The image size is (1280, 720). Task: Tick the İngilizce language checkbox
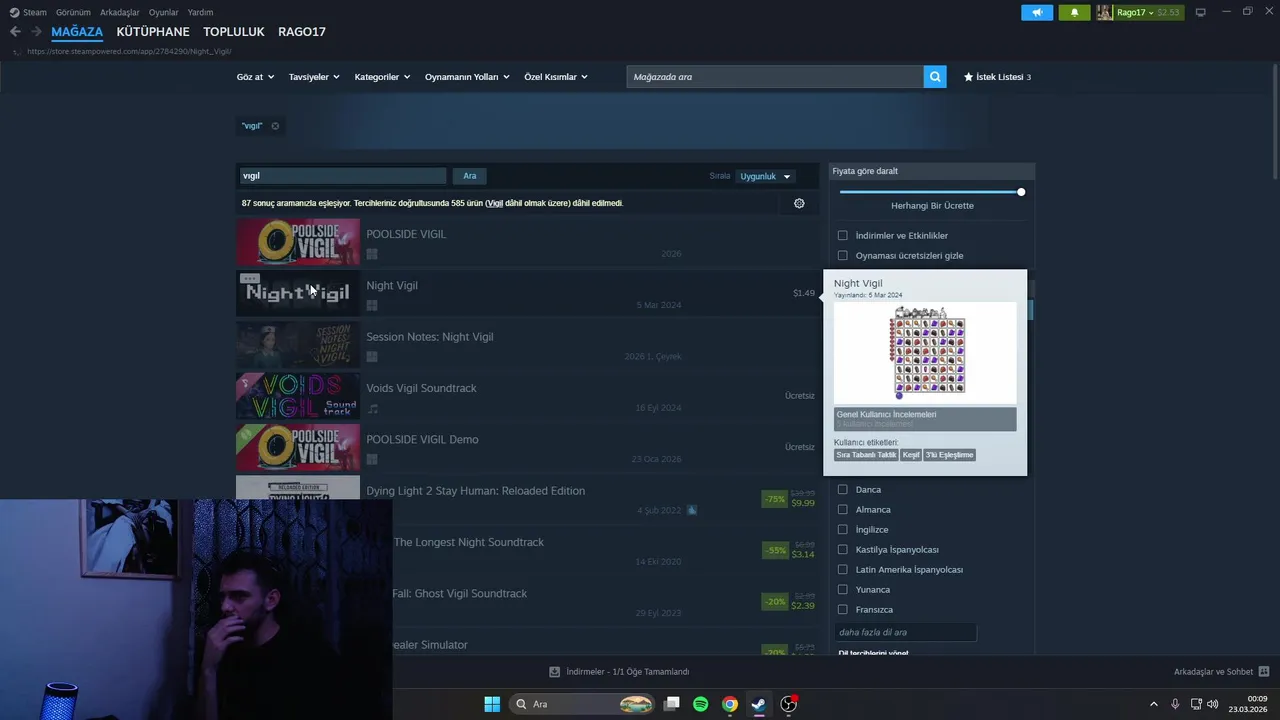pos(842,530)
